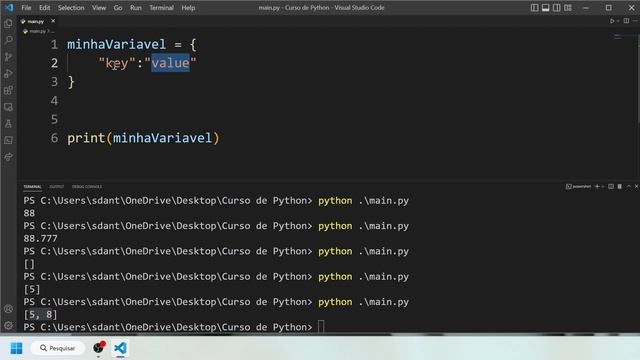Screen dimensions: 640x360
Task: Toggle the primary side bar layout icon
Action: (x=534, y=8)
